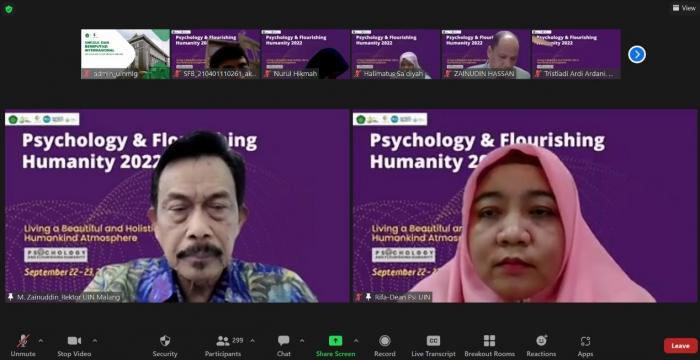Open audio options arrow beside Unmute

pos(41,341)
